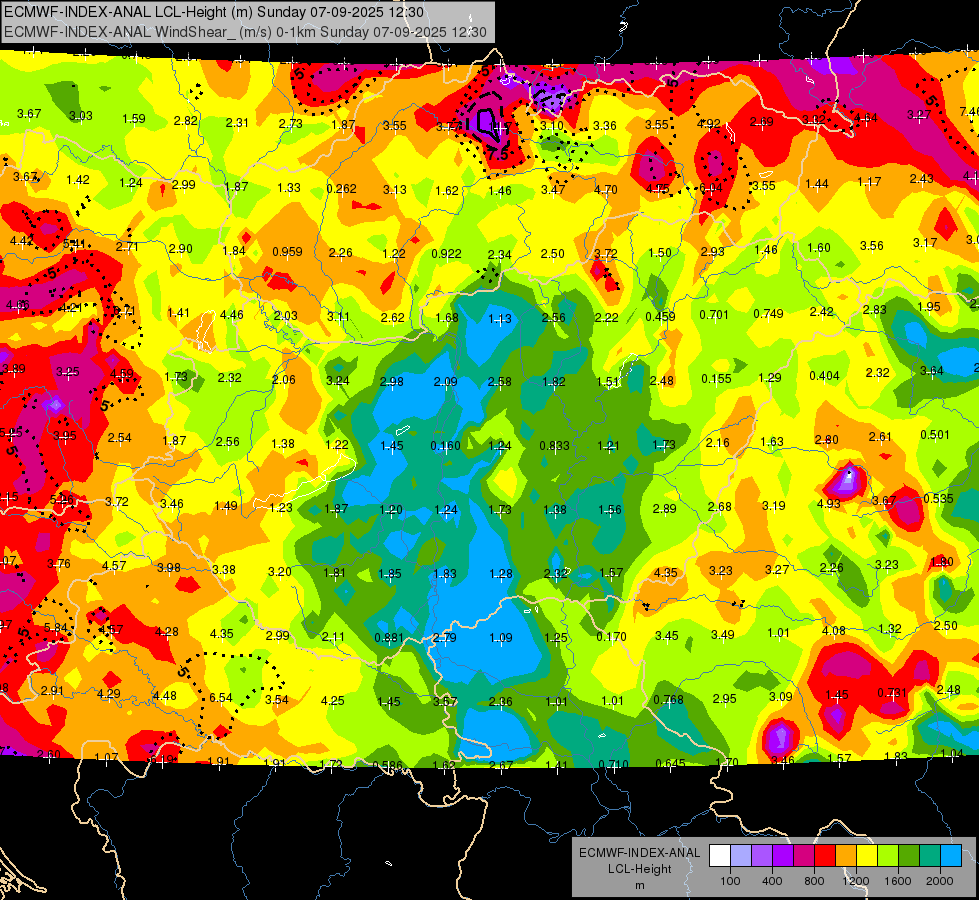979x900 pixels.
Task: Click the wind shear value 4.46
Action: 232,315
